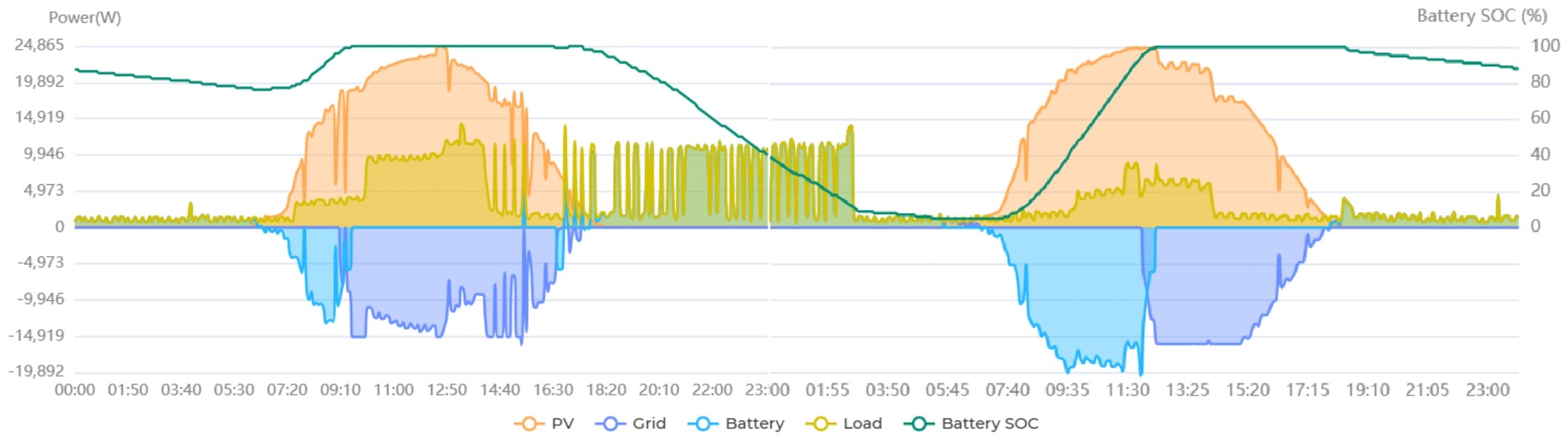Toggle the Load series legend text
Viewport: 1568px width, 443px height.
pyautogui.click(x=862, y=423)
